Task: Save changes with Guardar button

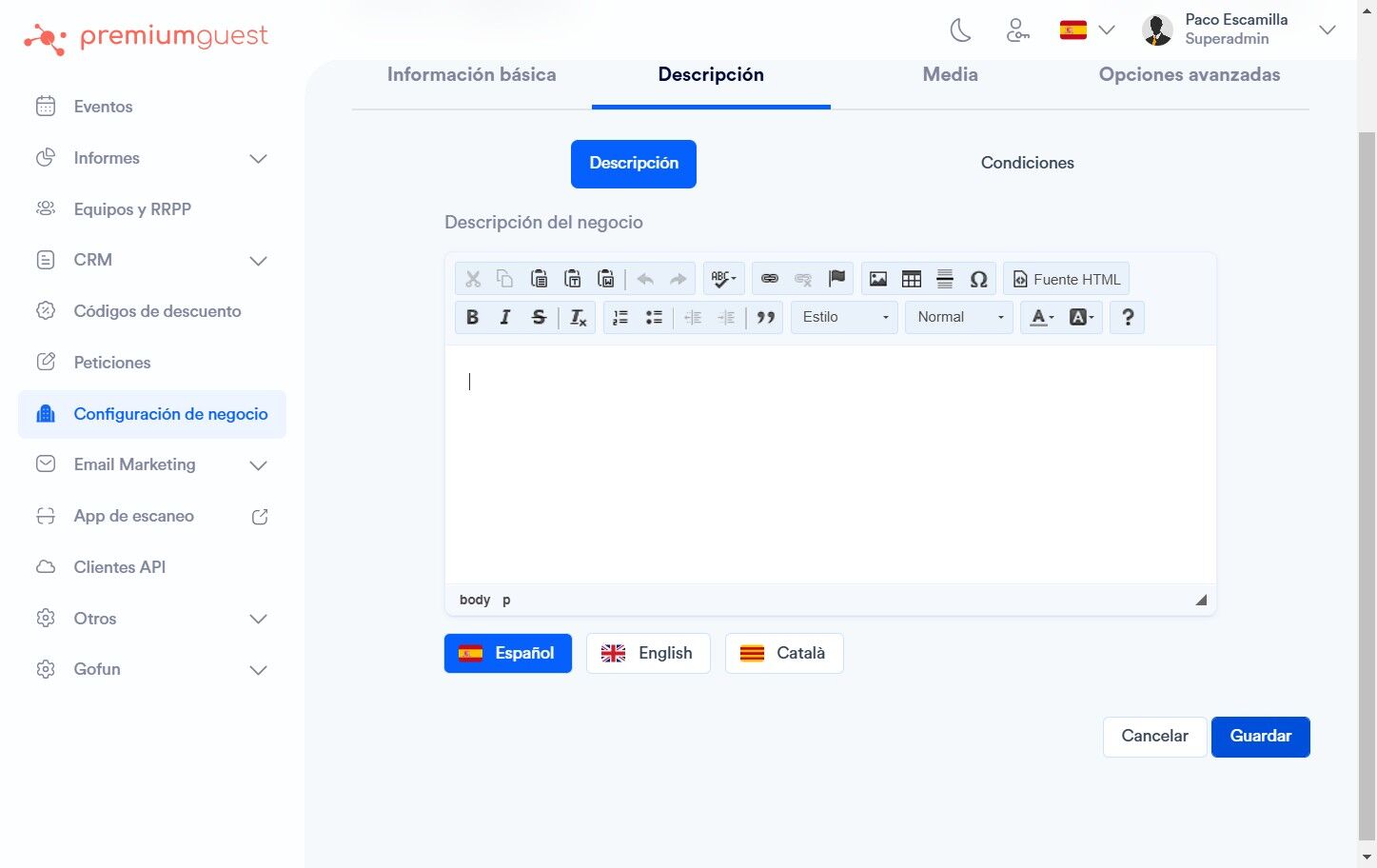Action: 1260,737
